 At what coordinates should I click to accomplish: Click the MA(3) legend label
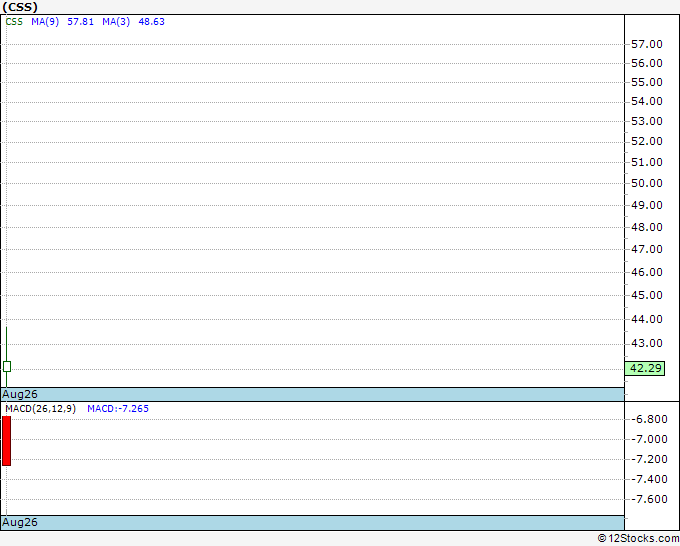[x=116, y=22]
